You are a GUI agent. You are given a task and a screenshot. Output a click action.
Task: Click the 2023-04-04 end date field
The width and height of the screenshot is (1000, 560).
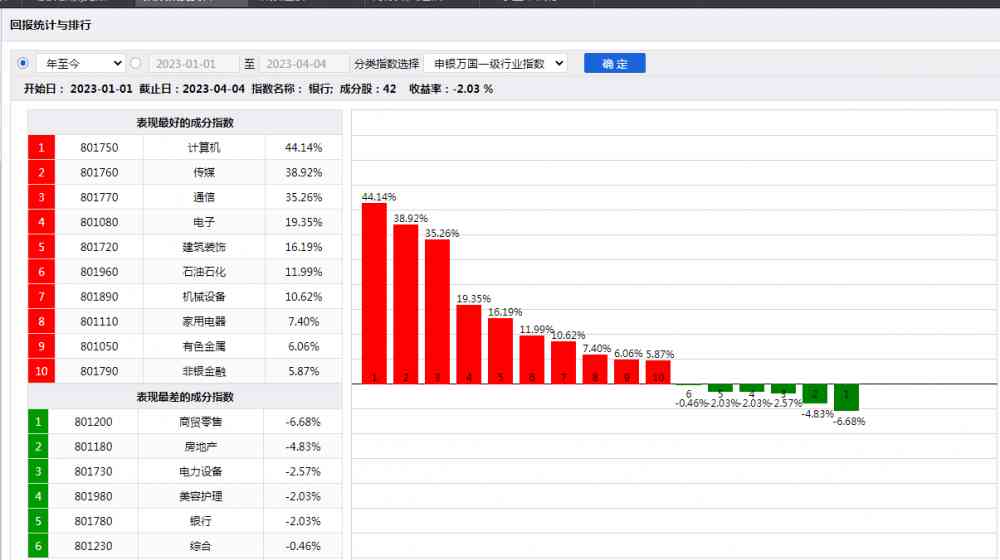305,63
